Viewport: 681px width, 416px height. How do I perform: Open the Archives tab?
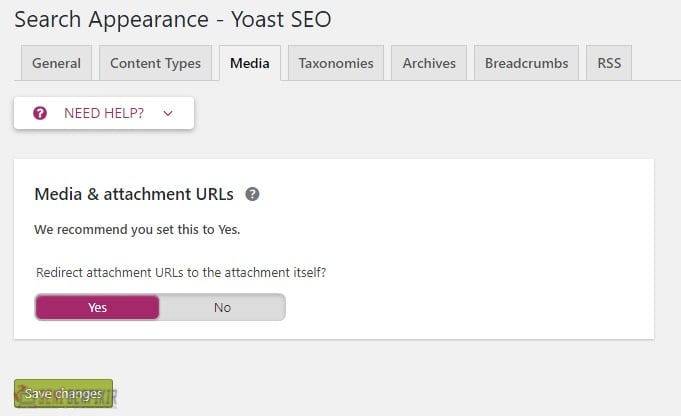point(429,63)
